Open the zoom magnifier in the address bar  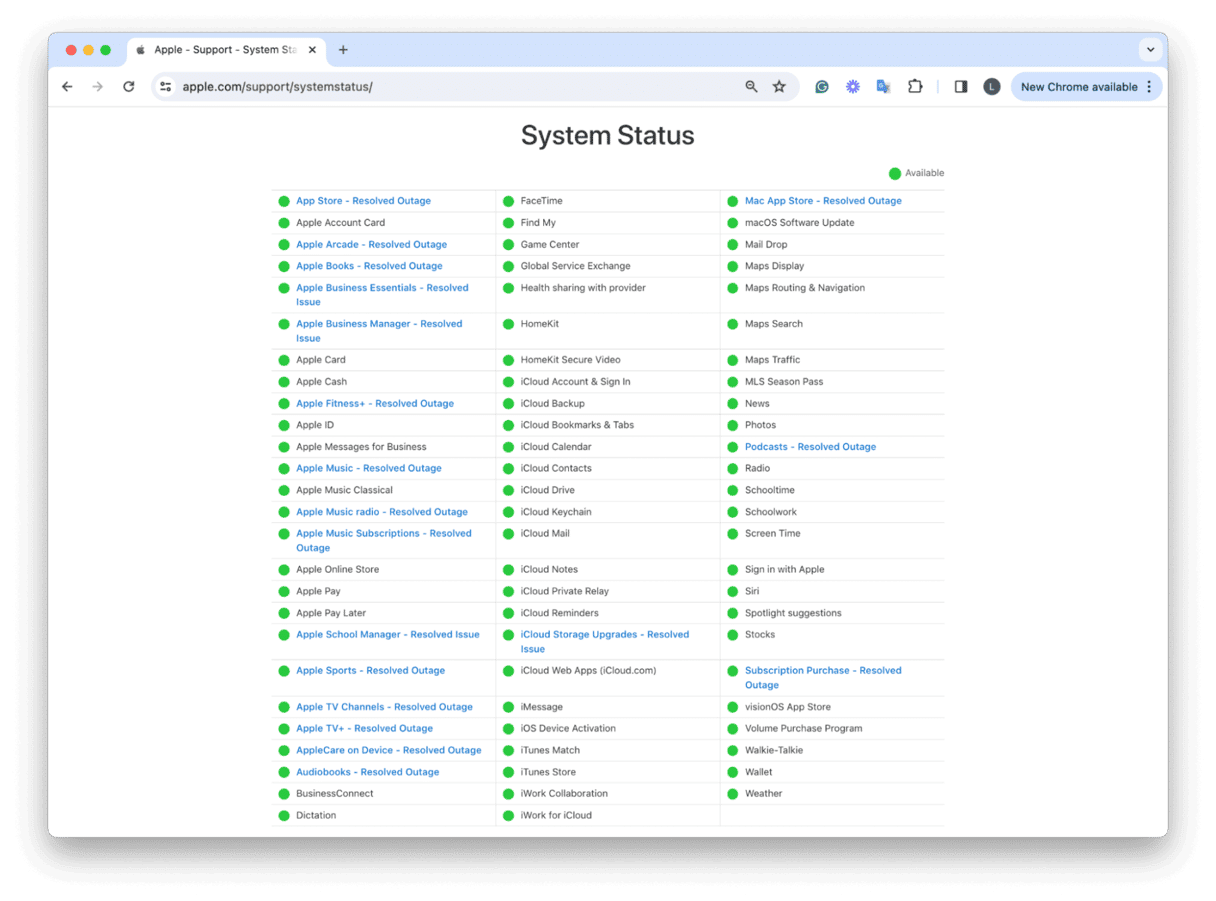(x=751, y=87)
